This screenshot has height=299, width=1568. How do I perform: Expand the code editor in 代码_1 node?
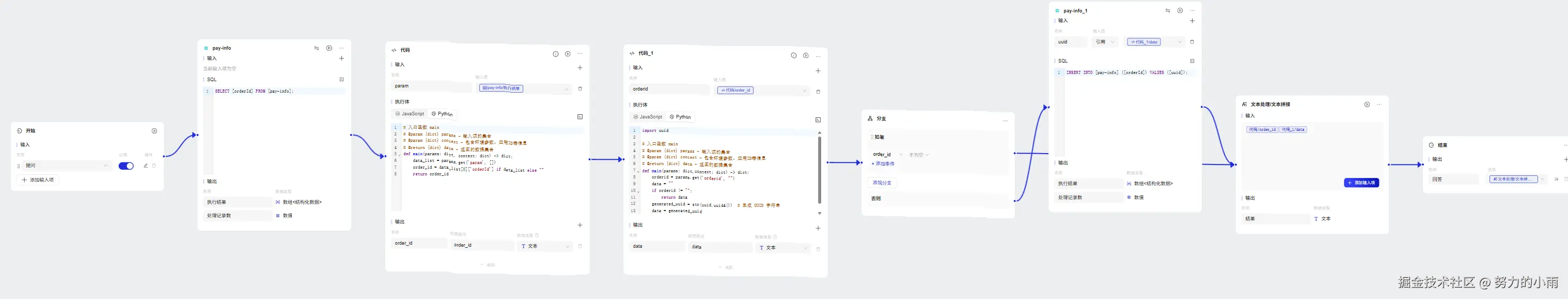pyautogui.click(x=818, y=119)
